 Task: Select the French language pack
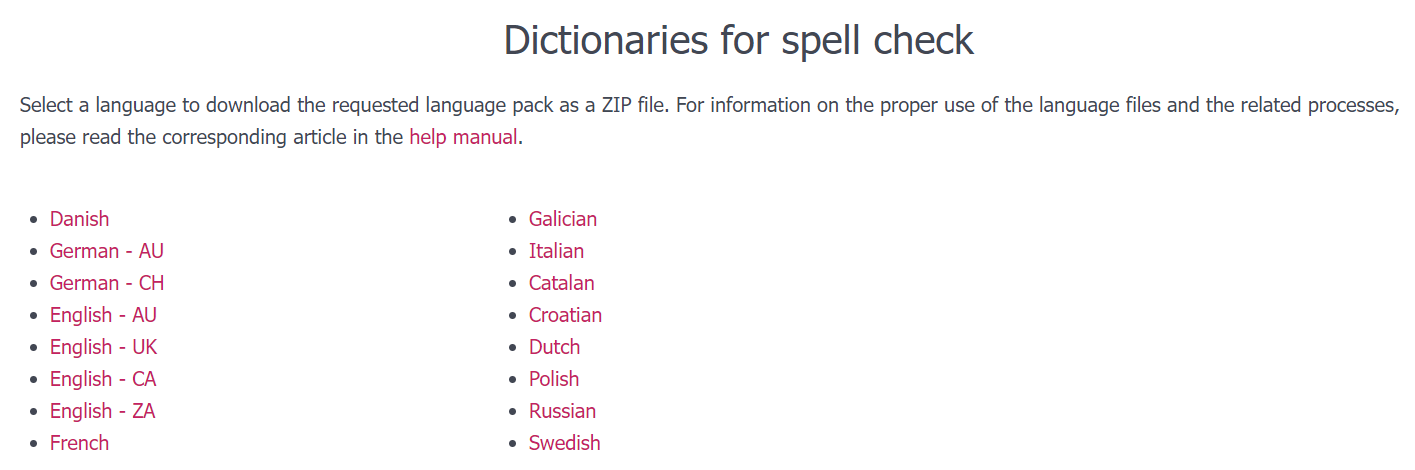tap(79, 443)
